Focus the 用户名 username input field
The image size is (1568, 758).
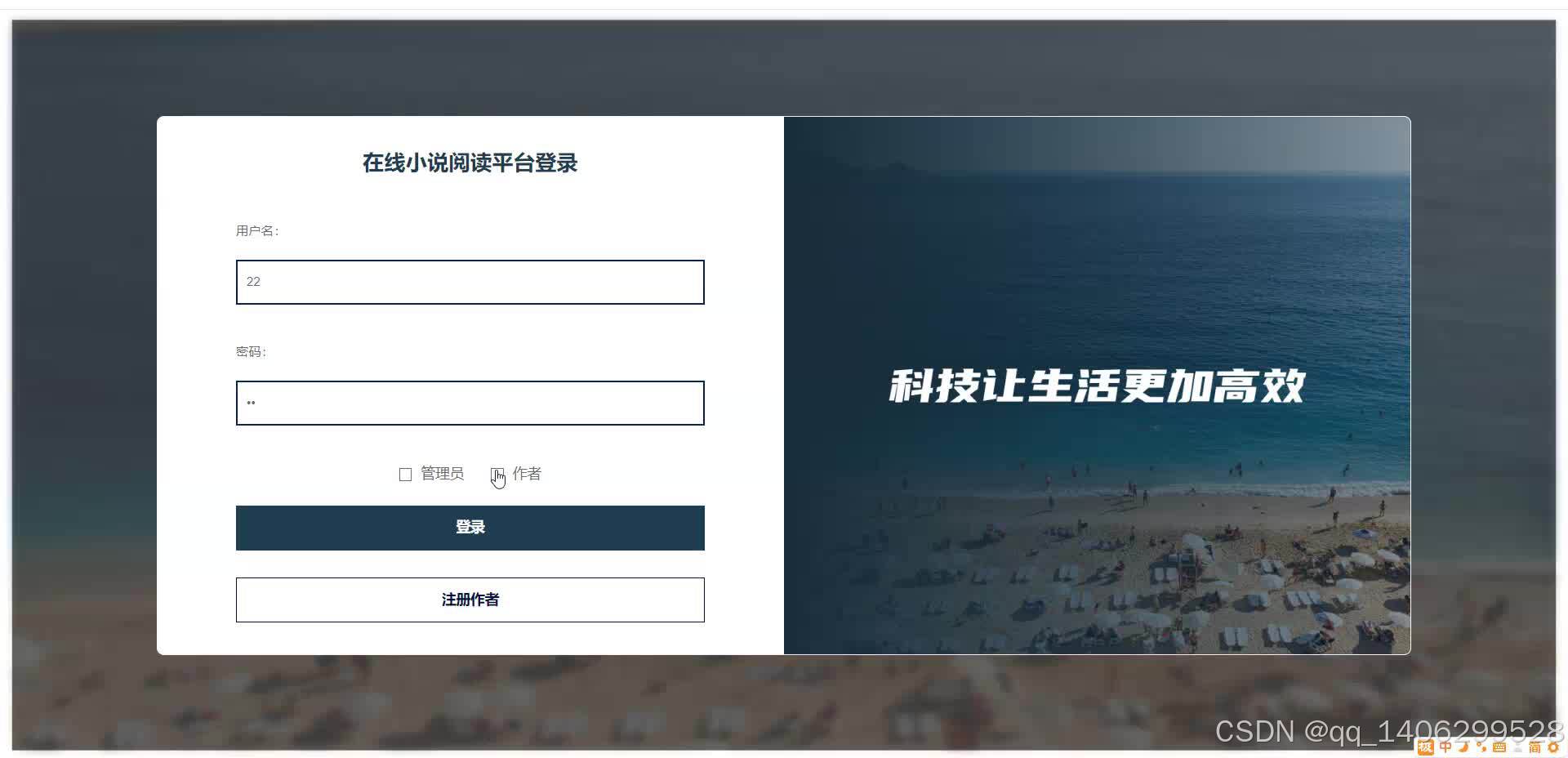pyautogui.click(x=470, y=282)
